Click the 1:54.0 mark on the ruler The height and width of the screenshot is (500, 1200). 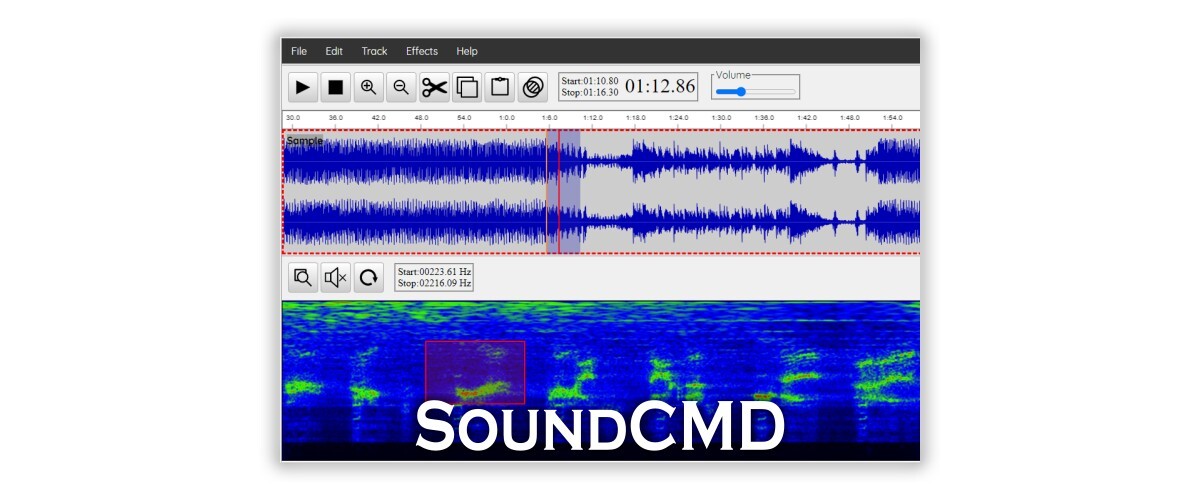point(893,117)
